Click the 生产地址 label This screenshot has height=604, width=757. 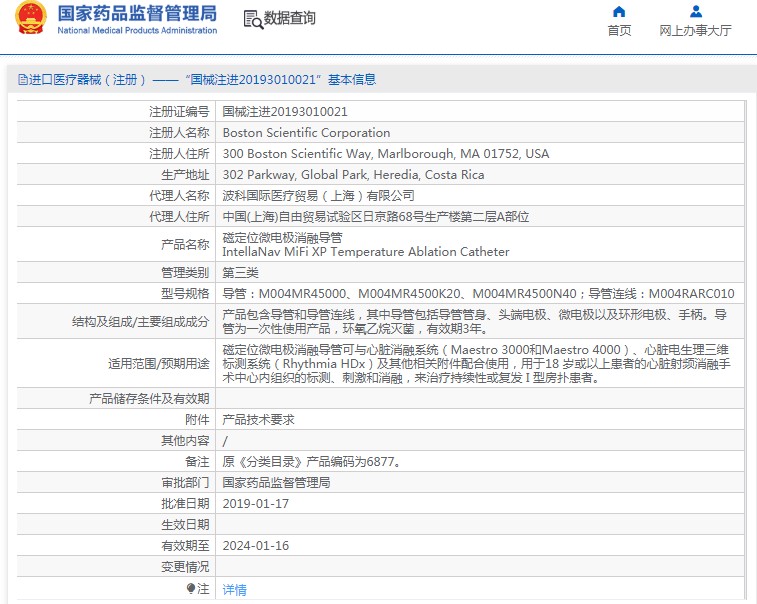(185, 175)
